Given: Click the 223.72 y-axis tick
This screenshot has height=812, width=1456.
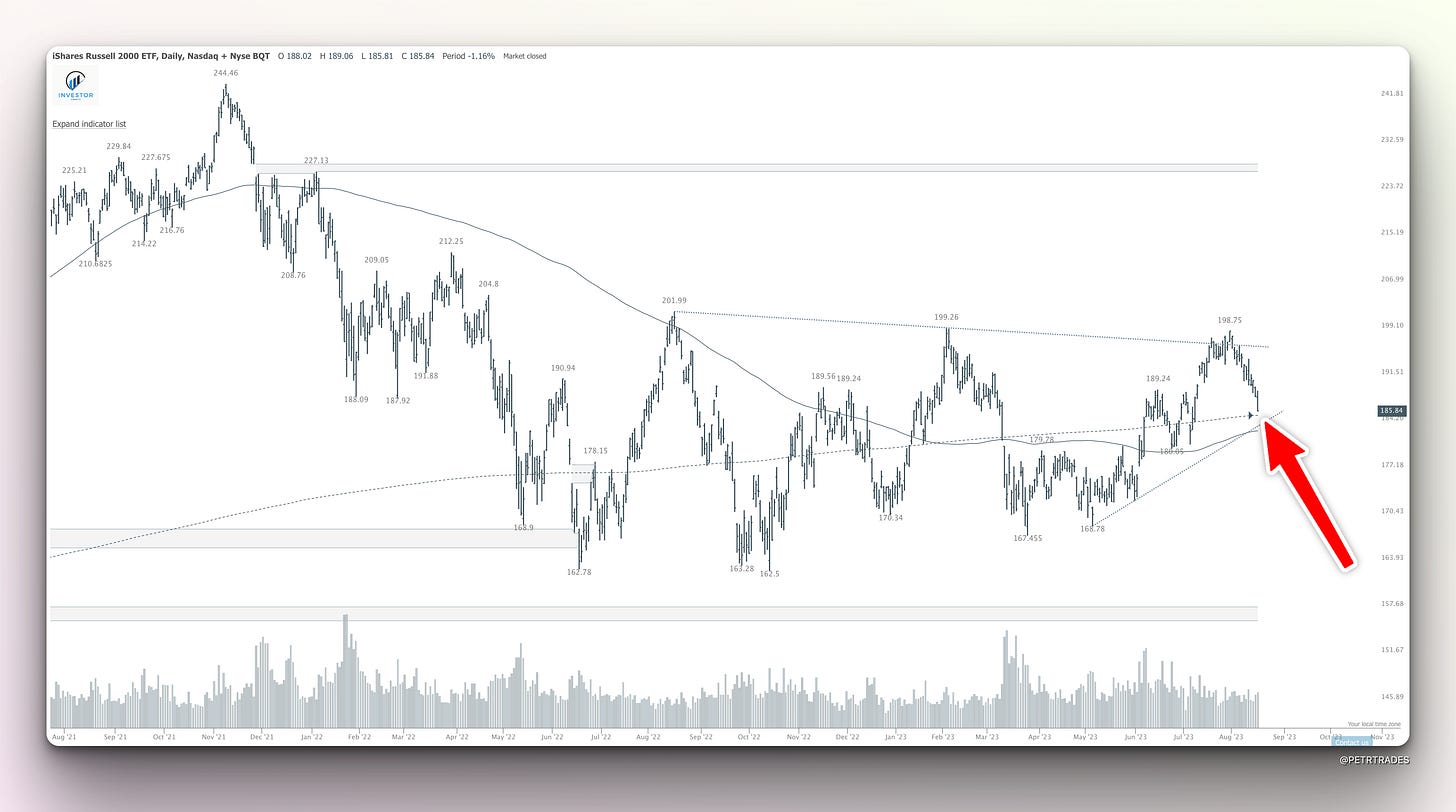Looking at the screenshot, I should click(x=1392, y=186).
